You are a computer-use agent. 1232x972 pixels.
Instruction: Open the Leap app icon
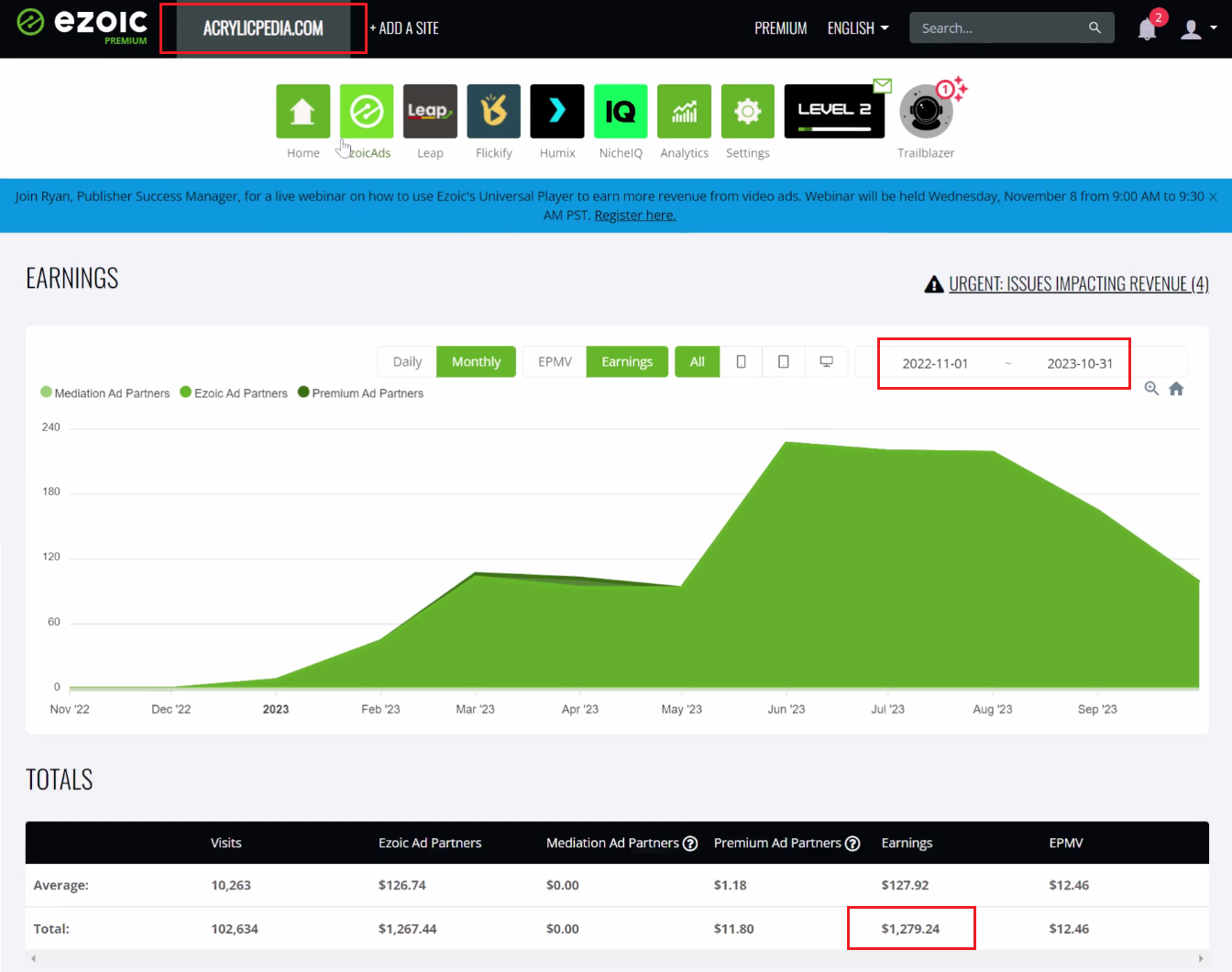(x=430, y=111)
